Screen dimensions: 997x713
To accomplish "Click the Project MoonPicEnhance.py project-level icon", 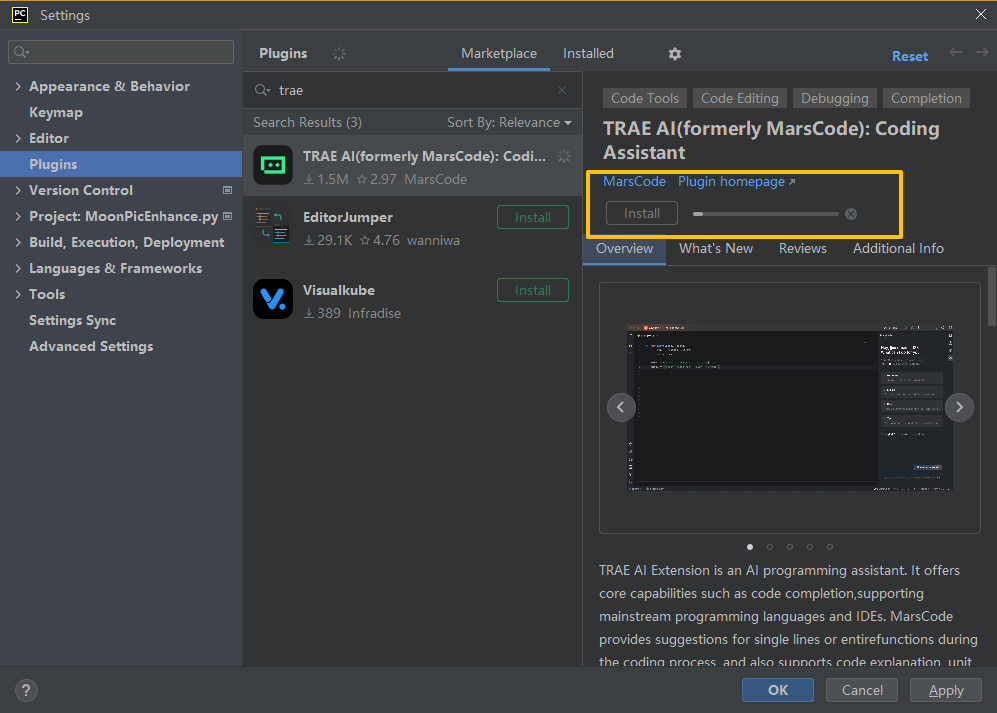I will pyautogui.click(x=228, y=216).
